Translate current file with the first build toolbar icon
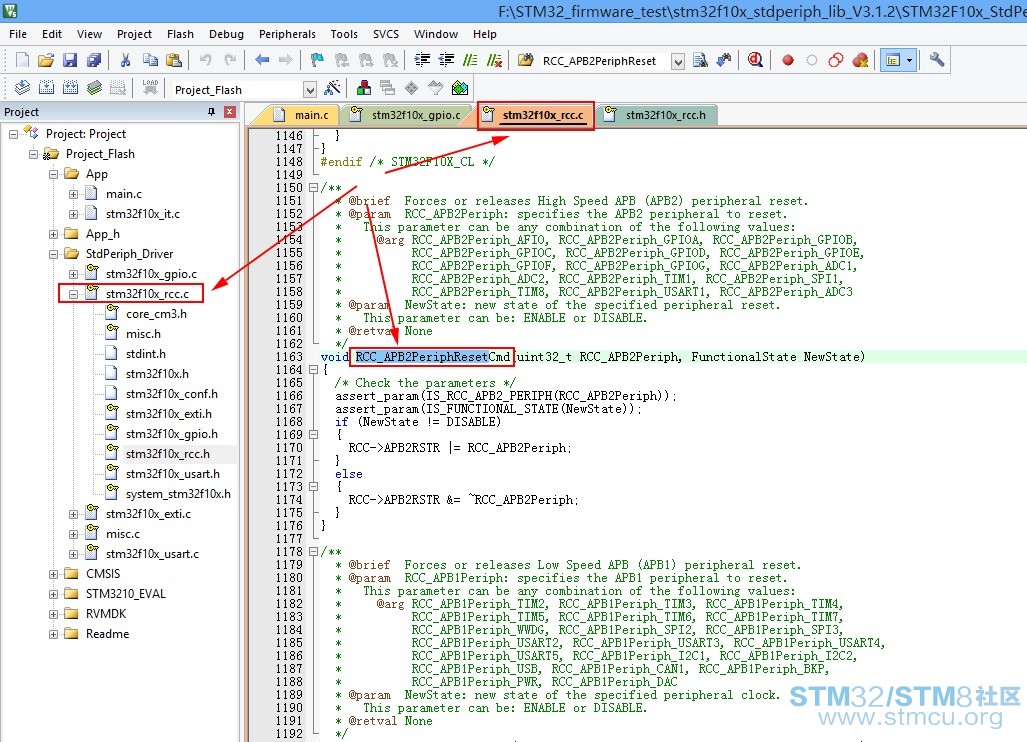 click(22, 88)
